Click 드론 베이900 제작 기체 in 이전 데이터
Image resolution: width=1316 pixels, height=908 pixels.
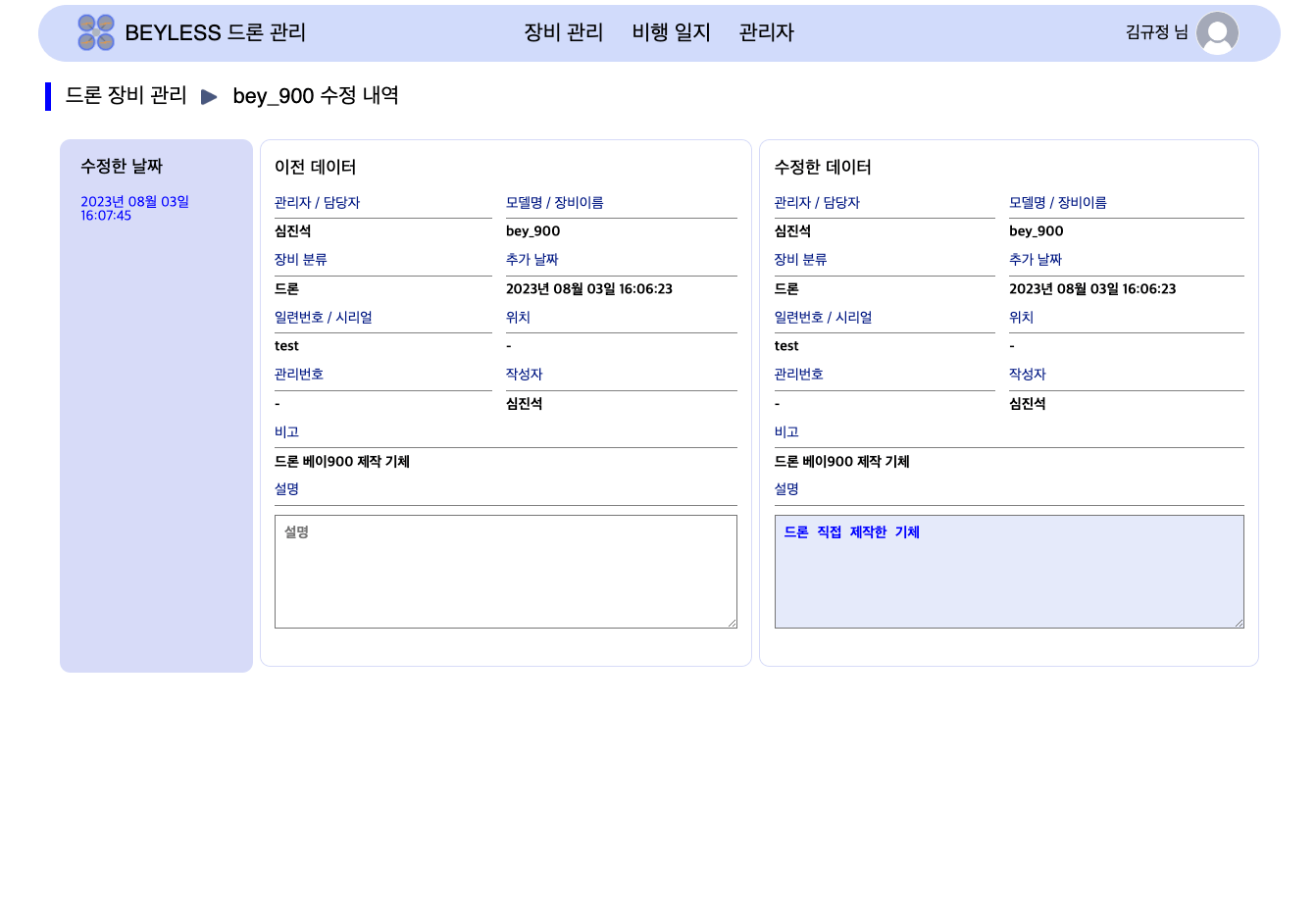342,461
